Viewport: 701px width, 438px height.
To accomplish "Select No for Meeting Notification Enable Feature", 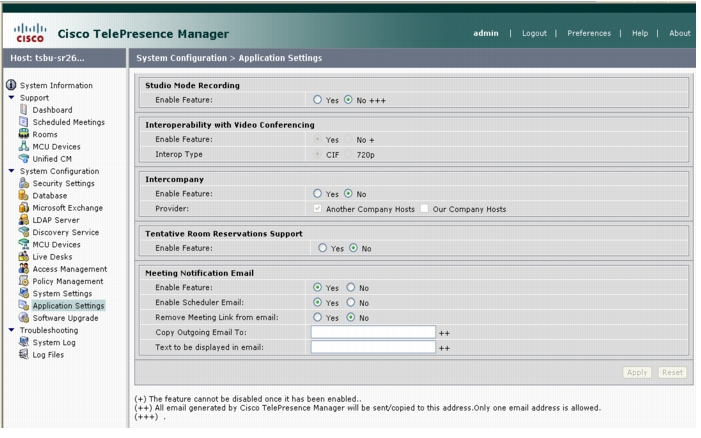I will (x=351, y=287).
